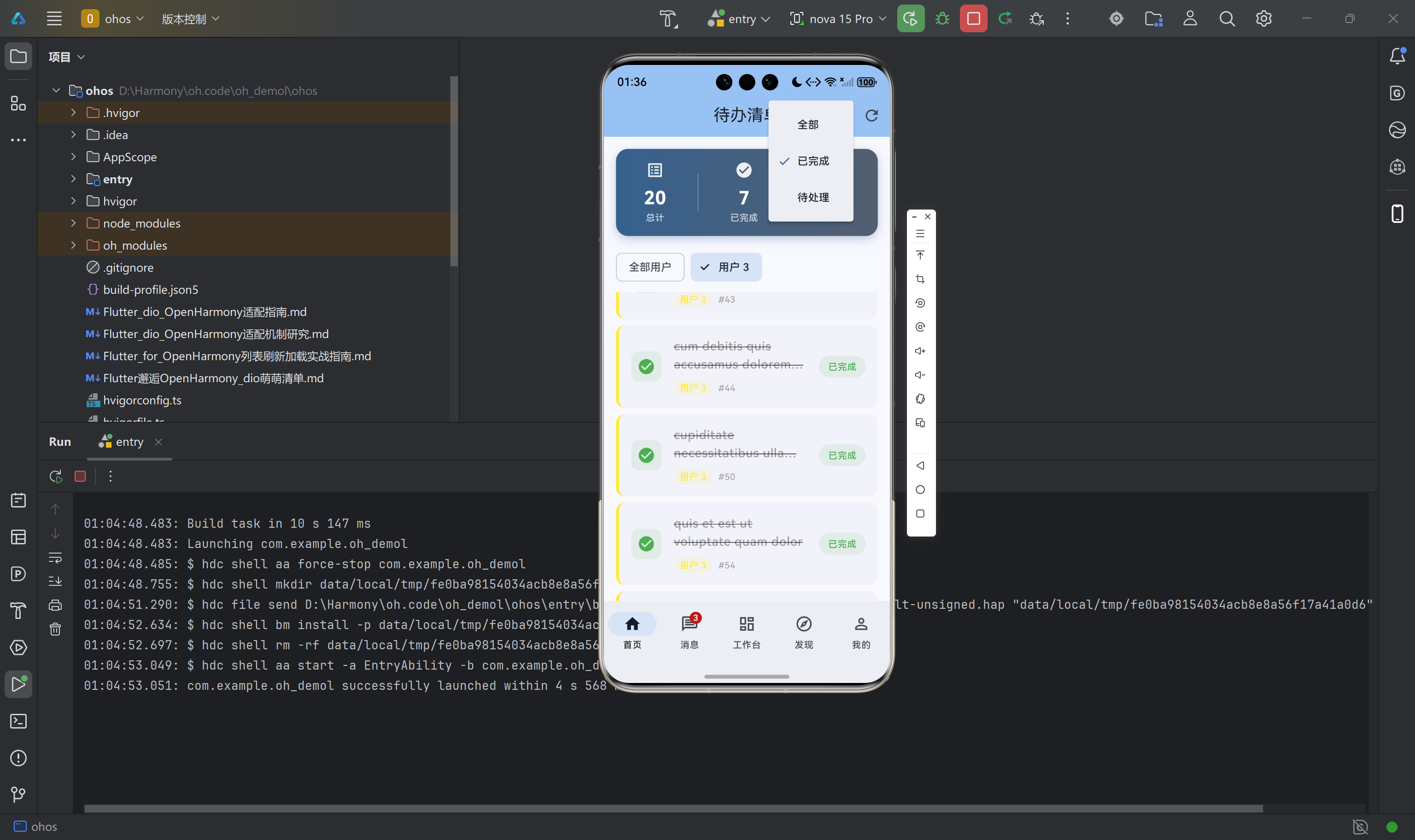Click the Search magnifier icon in top bar
This screenshot has height=840, width=1415.
[x=1227, y=19]
